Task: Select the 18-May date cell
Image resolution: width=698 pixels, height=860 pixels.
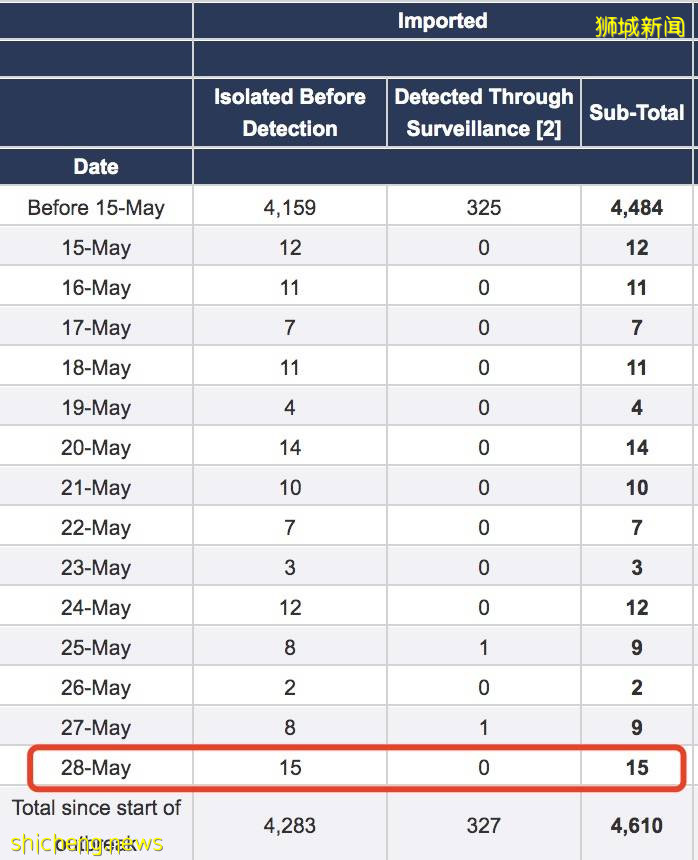Action: [96, 368]
